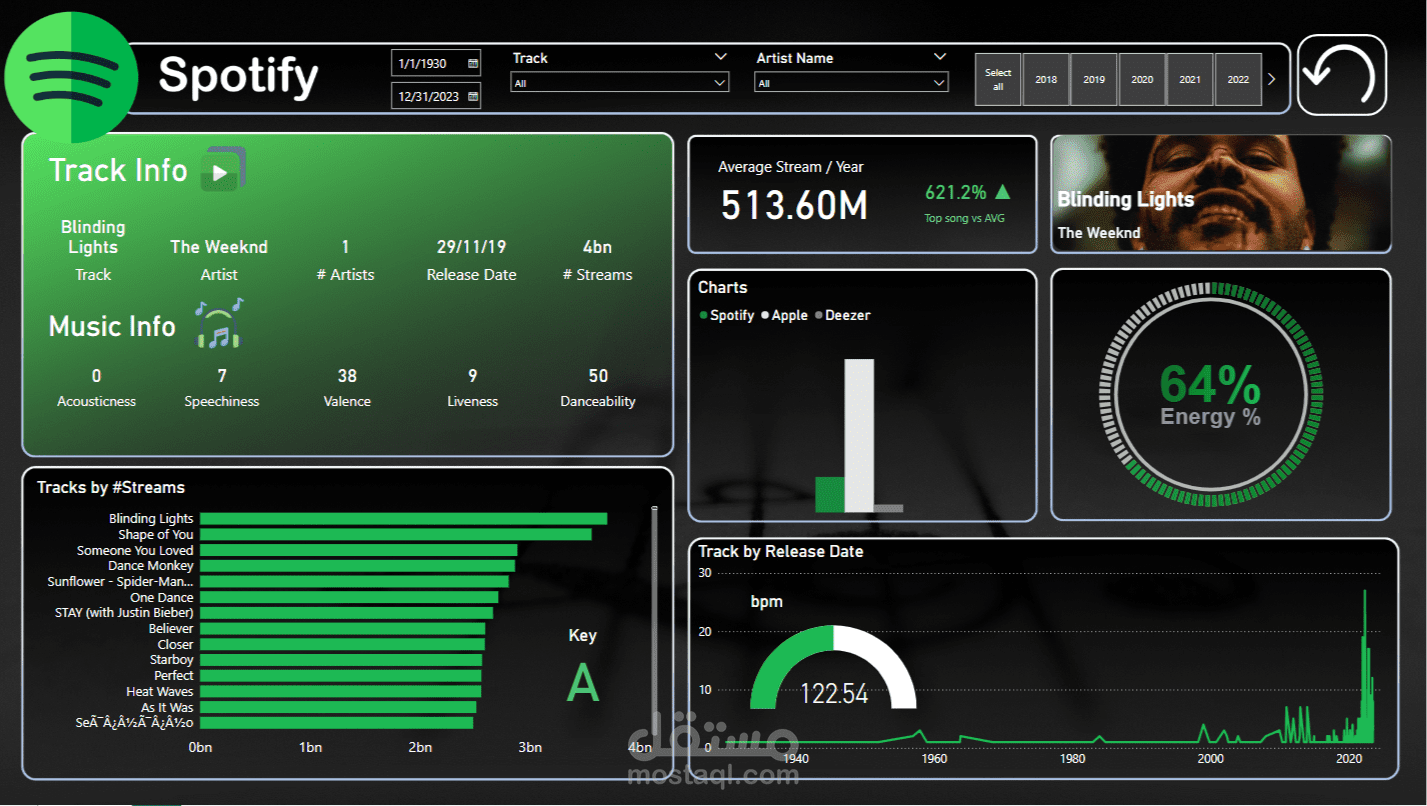This screenshot has height=806, width=1427.
Task: Click the white Apple chart bar
Action: (x=859, y=435)
